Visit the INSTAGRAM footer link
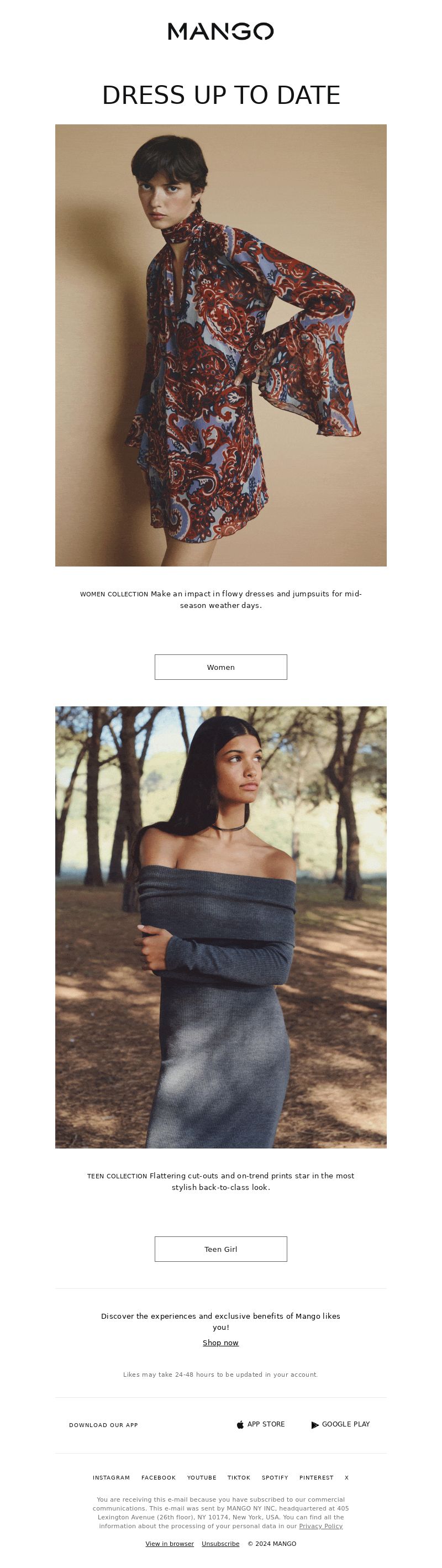 pyautogui.click(x=112, y=1477)
